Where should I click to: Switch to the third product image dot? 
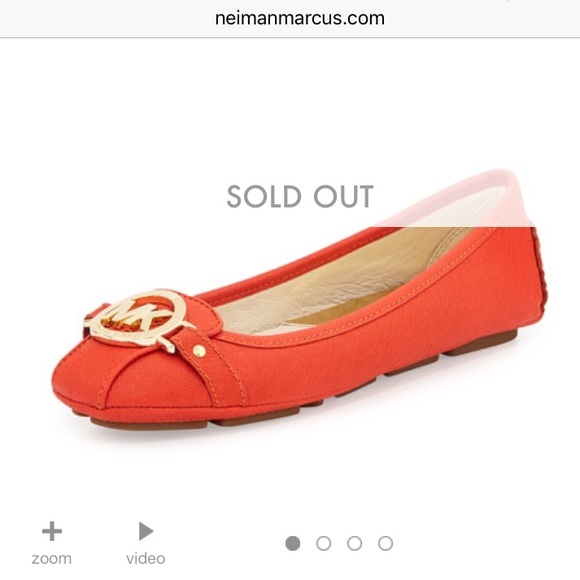tap(354, 543)
